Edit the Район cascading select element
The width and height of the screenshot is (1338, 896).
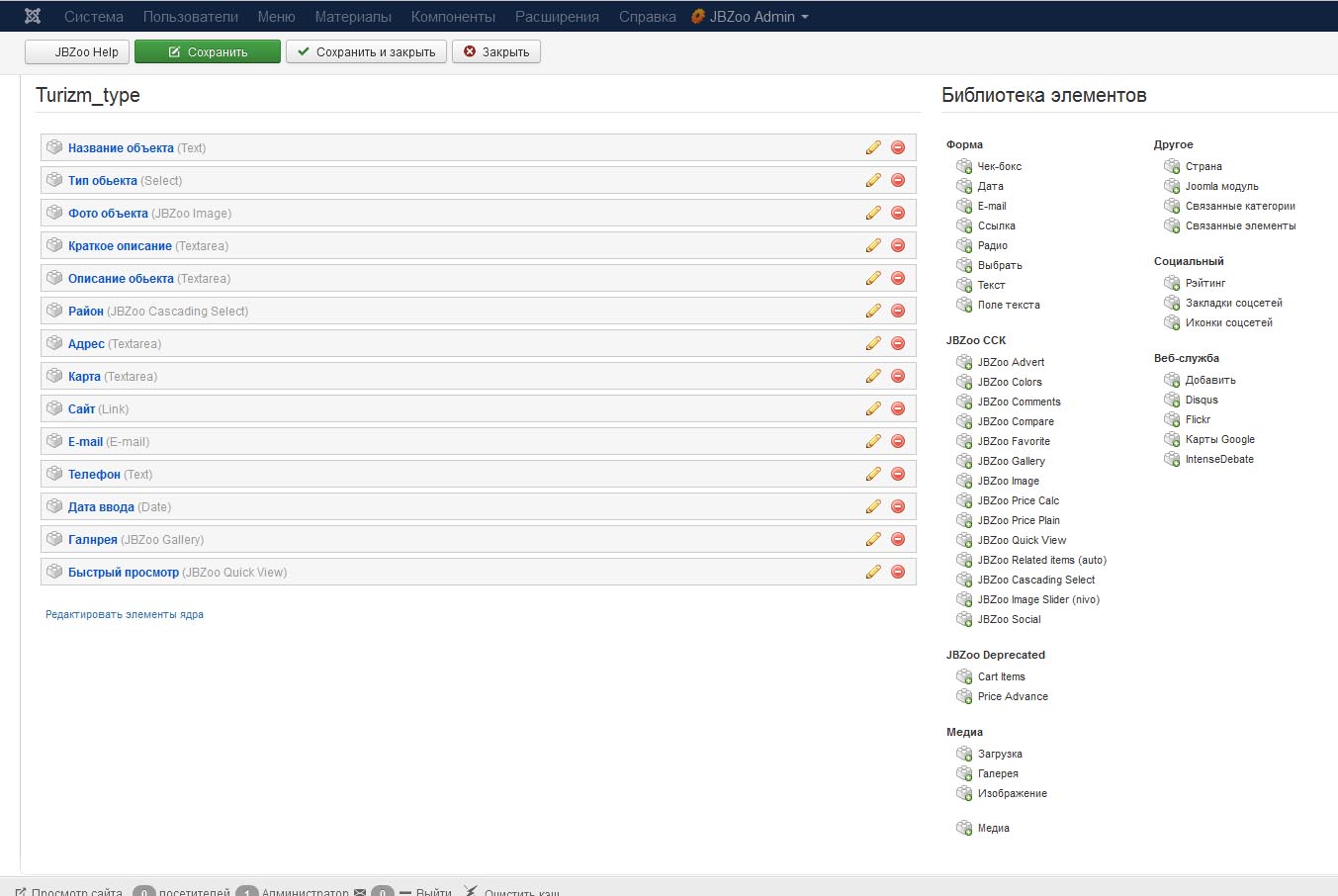point(873,311)
